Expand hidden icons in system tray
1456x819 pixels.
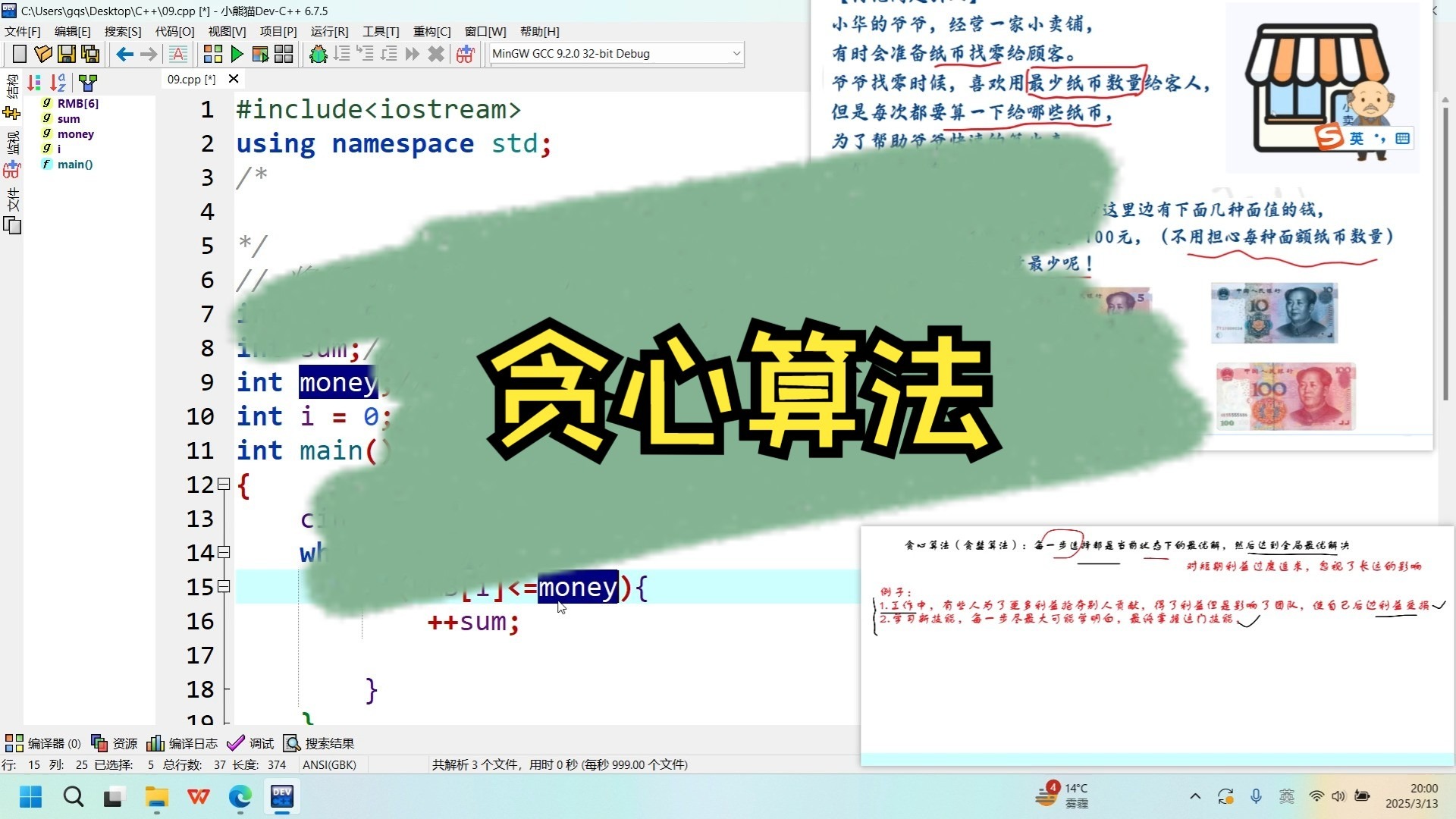click(x=1194, y=796)
